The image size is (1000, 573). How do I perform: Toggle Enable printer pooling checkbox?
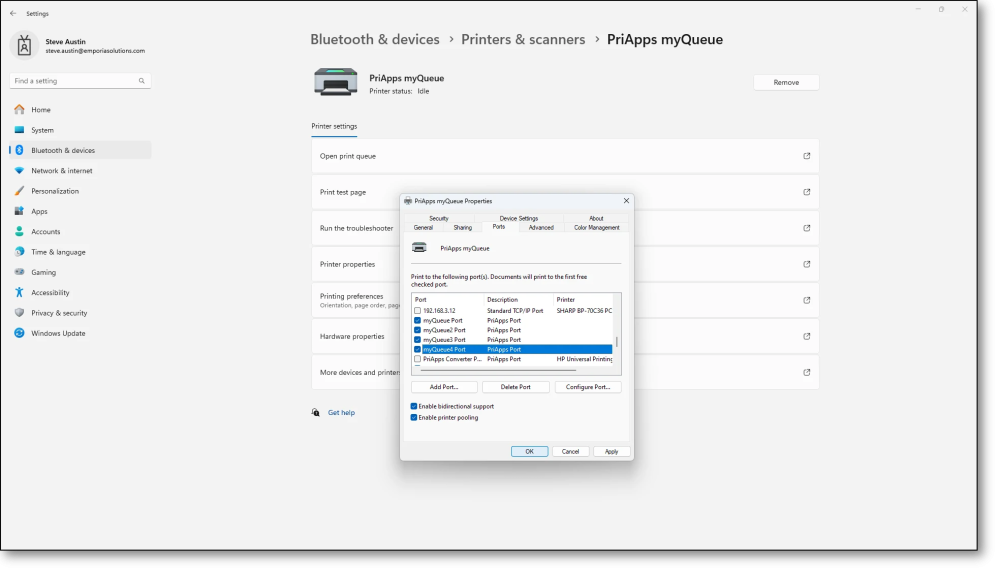click(x=414, y=418)
